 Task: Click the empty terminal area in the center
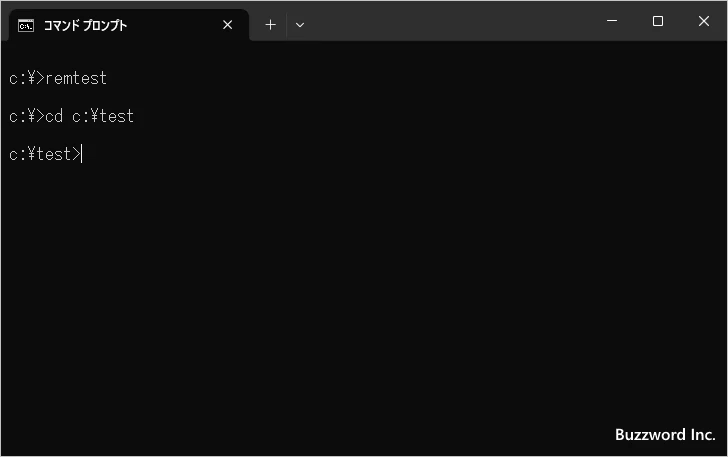(364, 280)
